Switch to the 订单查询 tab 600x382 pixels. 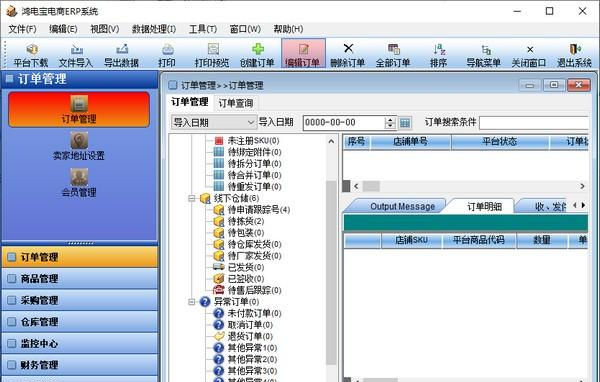click(x=236, y=103)
